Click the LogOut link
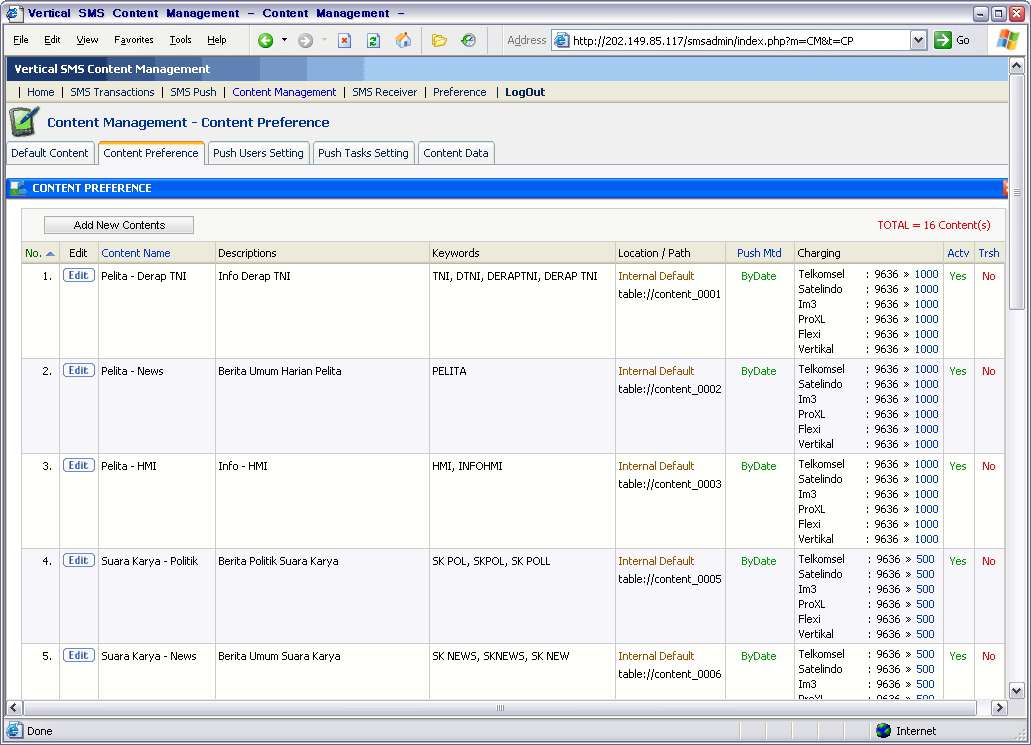1031x745 pixels. [525, 92]
